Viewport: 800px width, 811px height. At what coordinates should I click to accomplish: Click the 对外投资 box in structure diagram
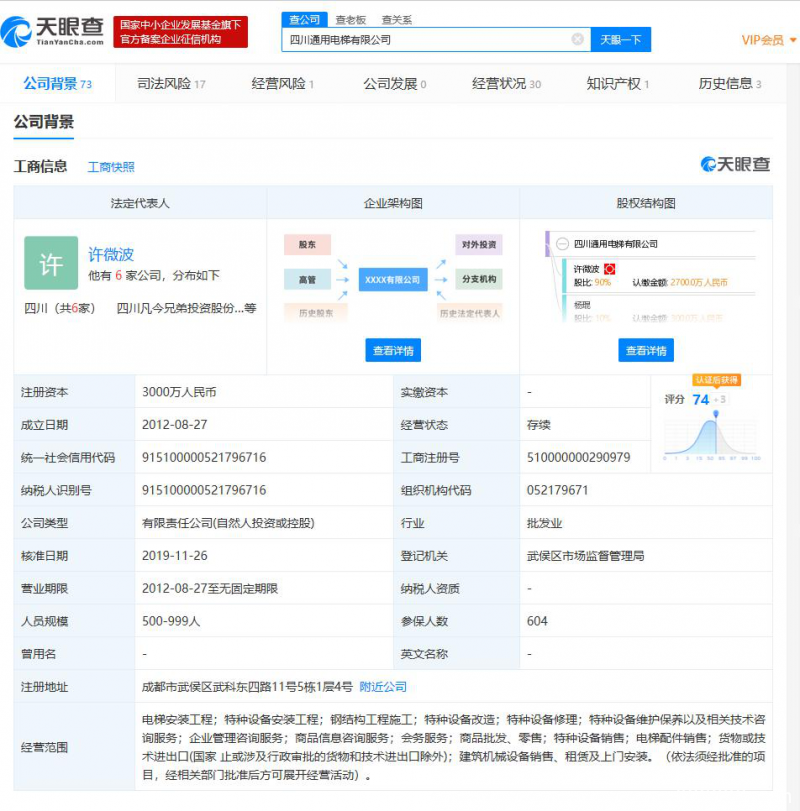(479, 244)
